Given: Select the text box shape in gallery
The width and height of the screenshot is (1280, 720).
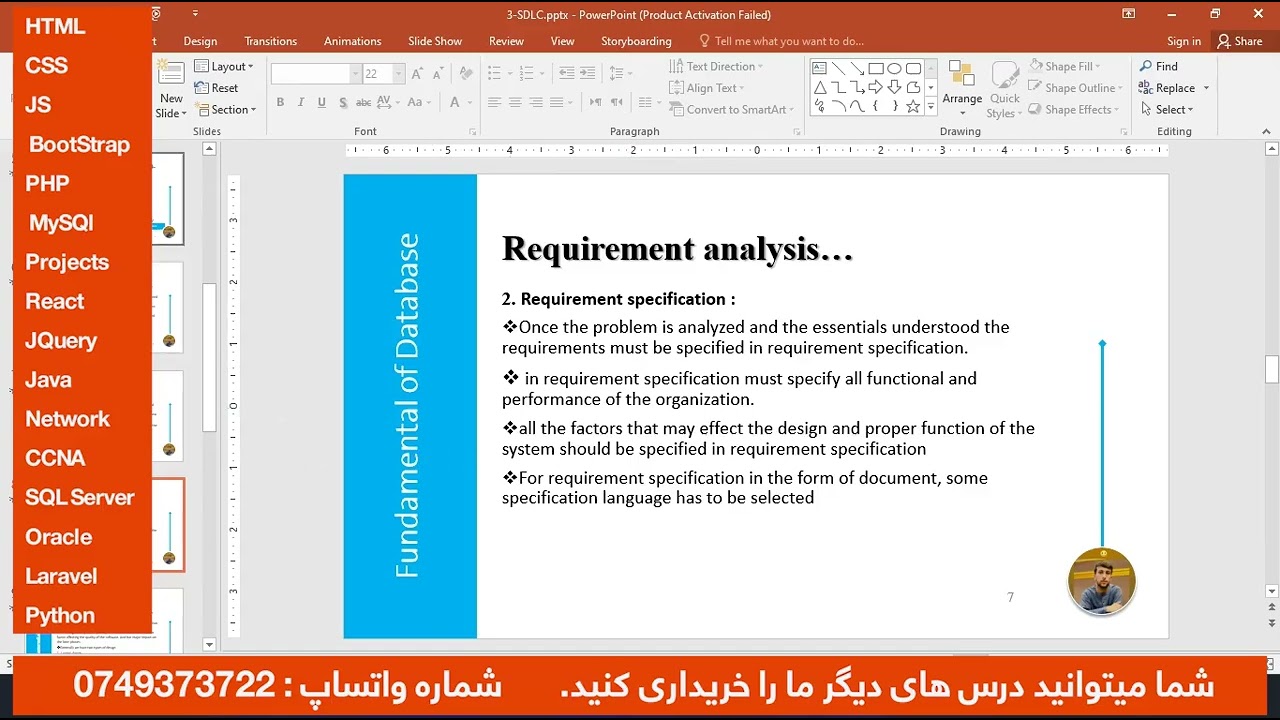Looking at the screenshot, I should pyautogui.click(x=819, y=68).
